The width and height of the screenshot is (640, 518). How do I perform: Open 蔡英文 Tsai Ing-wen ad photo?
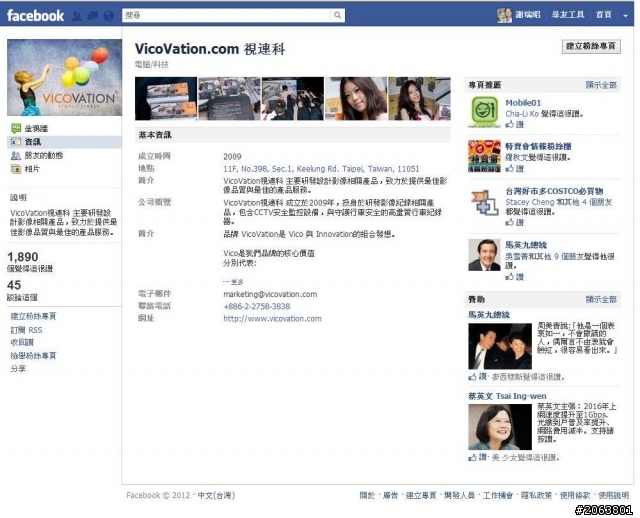point(500,427)
